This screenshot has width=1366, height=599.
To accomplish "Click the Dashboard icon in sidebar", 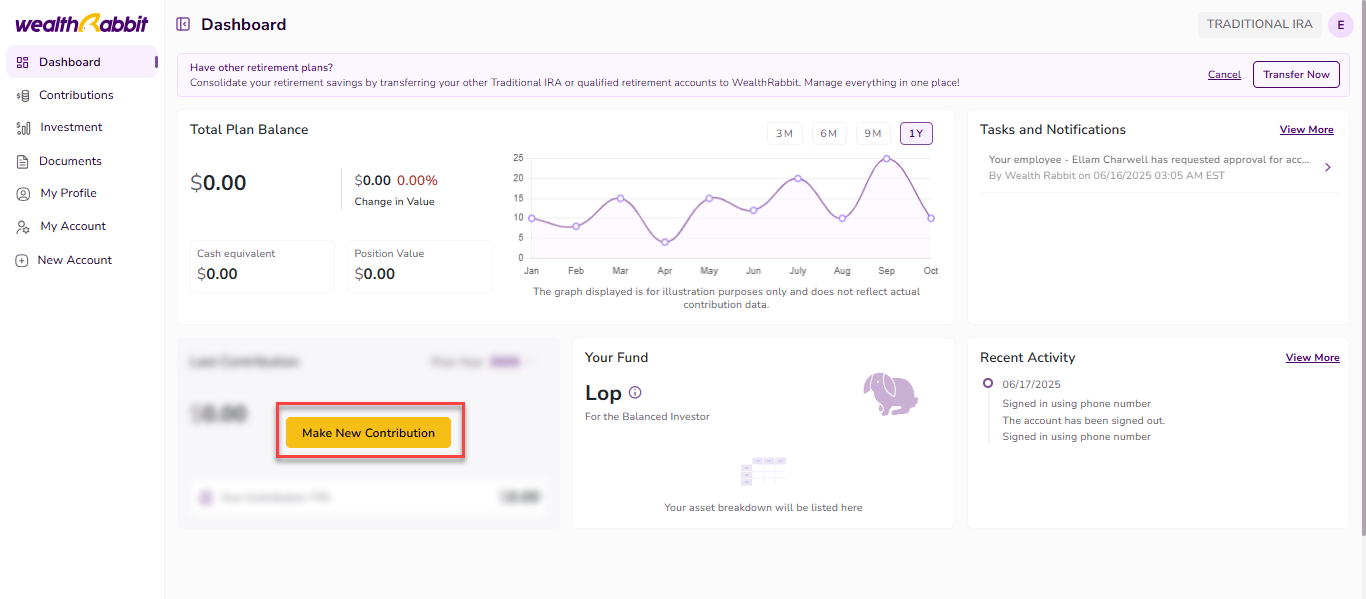I will (22, 62).
